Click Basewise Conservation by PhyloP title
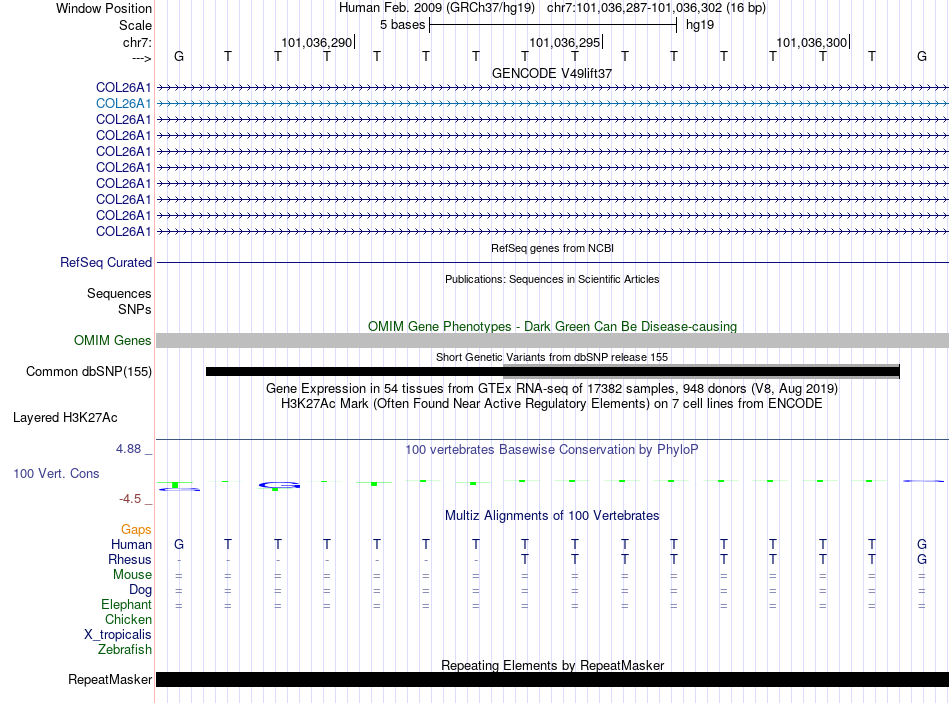The width and height of the screenshot is (950, 703). coord(552,450)
